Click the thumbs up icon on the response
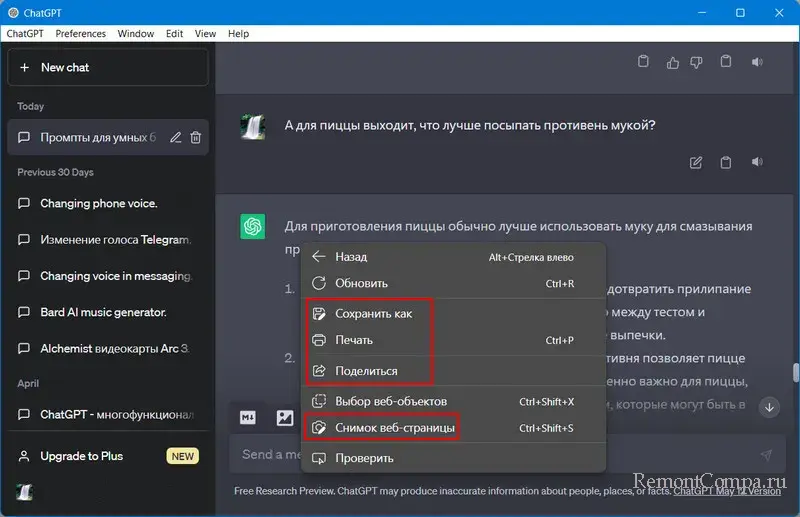Viewport: 800px width, 517px height. point(672,63)
